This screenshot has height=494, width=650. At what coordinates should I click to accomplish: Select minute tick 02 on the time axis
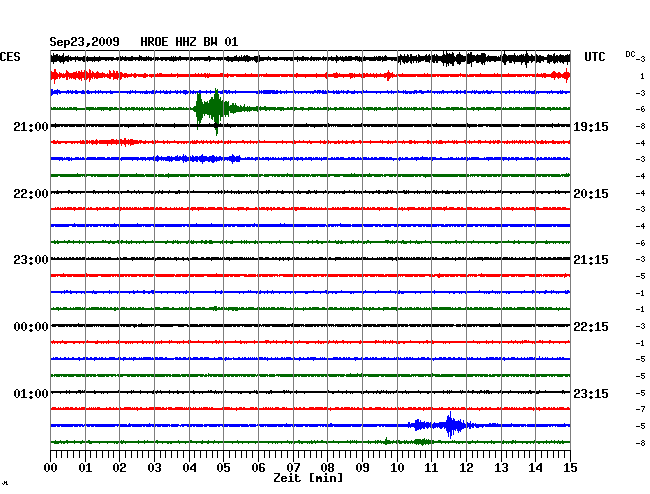point(119,467)
